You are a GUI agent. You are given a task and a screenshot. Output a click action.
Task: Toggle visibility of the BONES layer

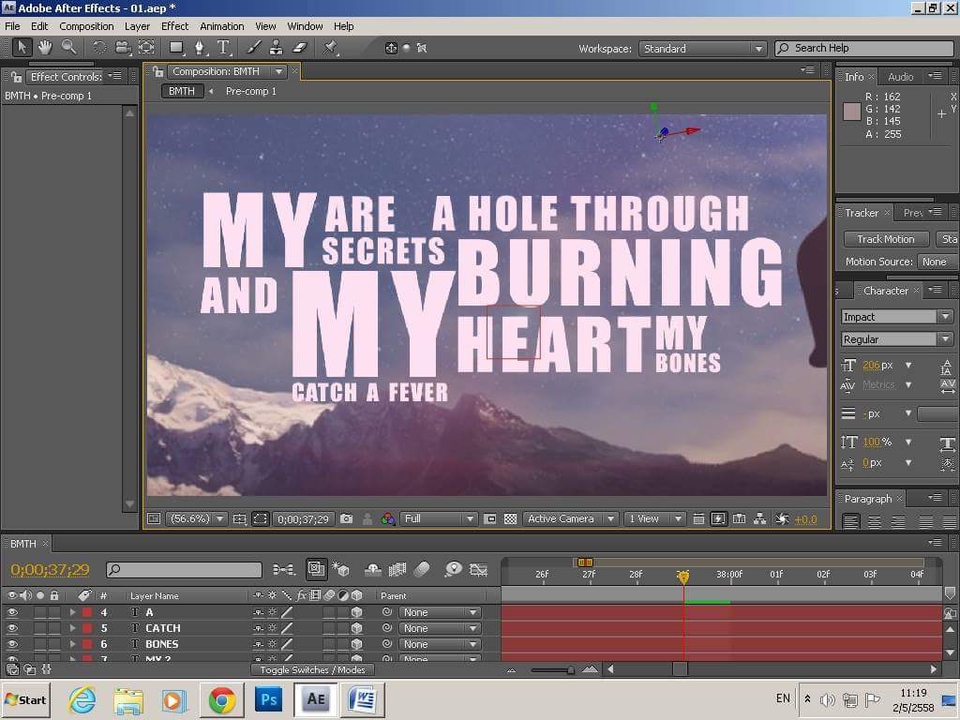click(x=12, y=644)
